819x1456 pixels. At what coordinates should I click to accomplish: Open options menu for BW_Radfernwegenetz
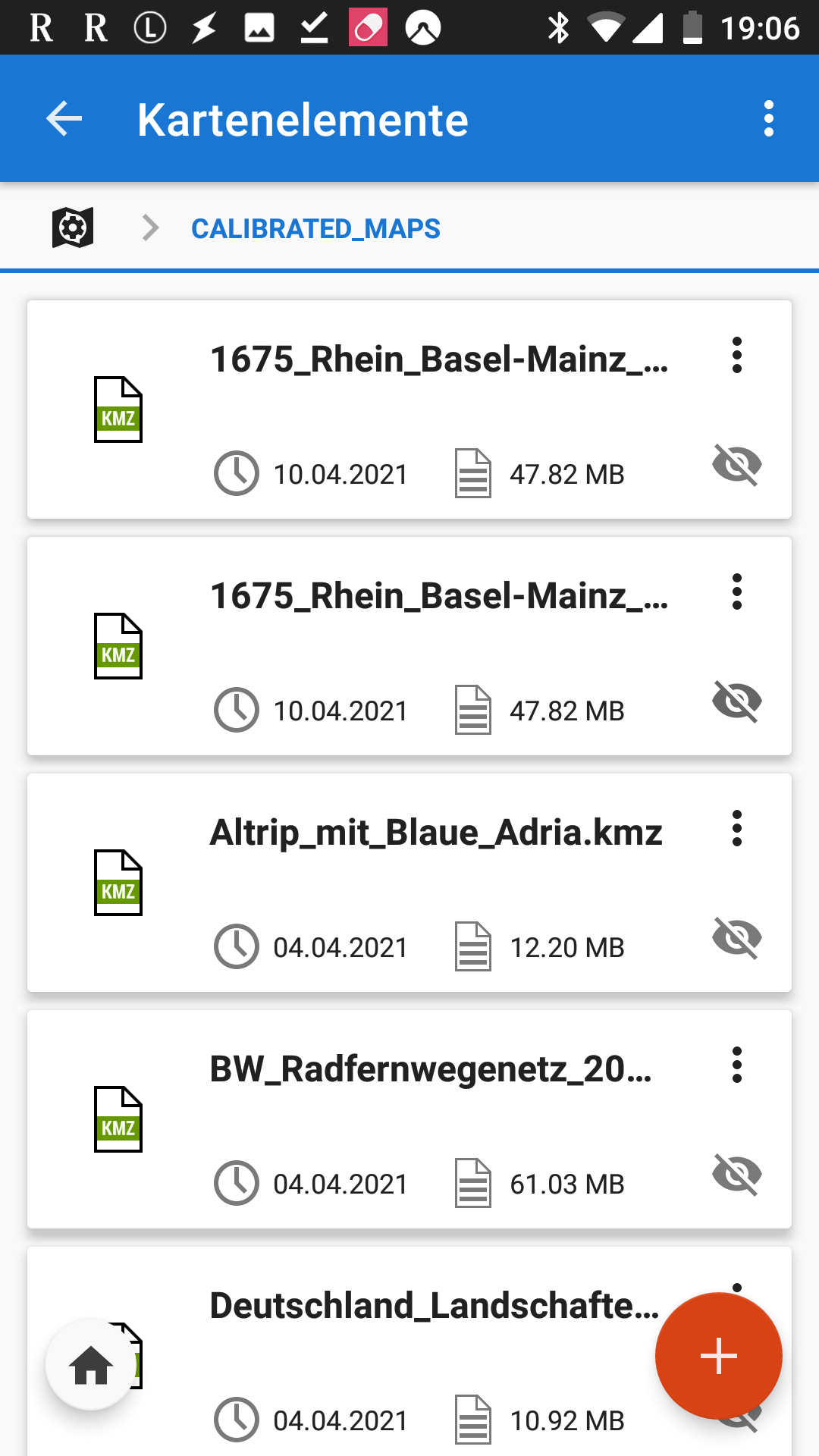click(x=736, y=1065)
